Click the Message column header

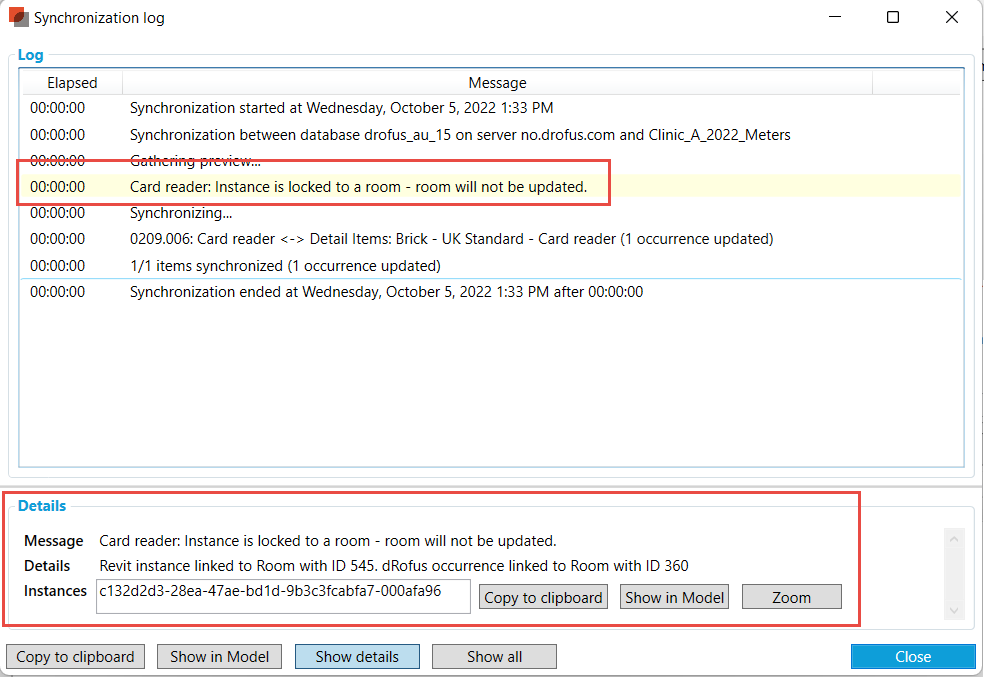coord(497,83)
